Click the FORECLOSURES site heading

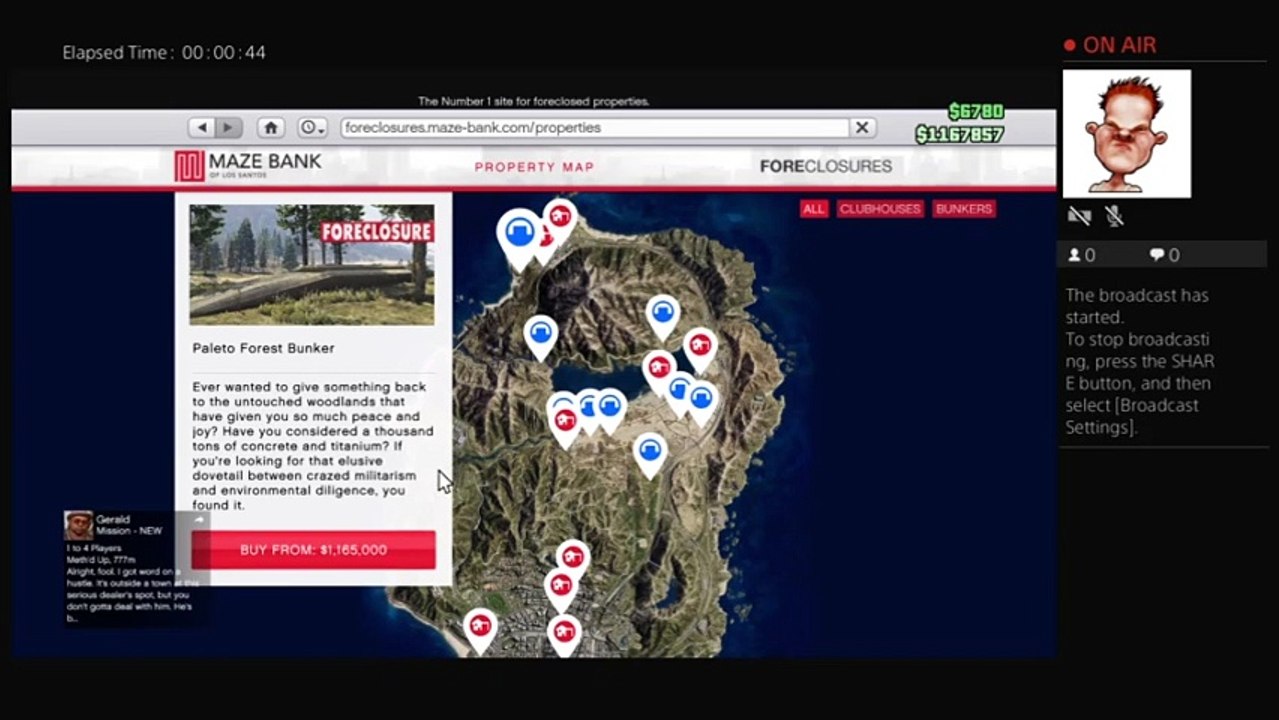coord(826,167)
